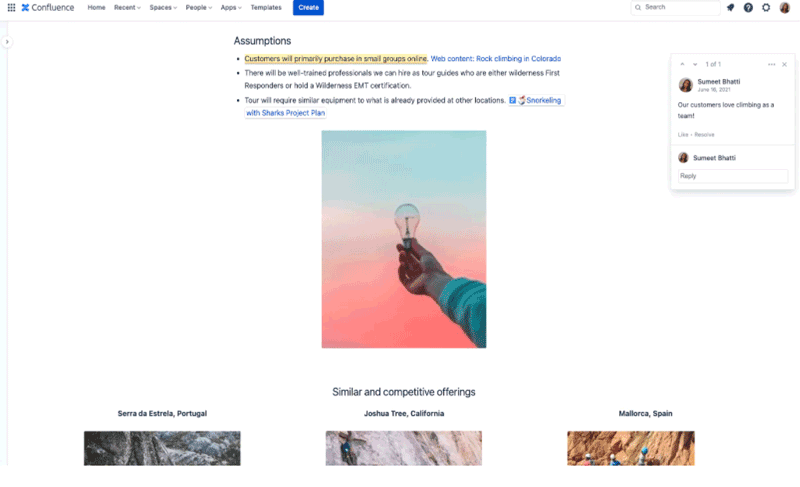The image size is (800, 487).
Task: Click the Create button
Action: (308, 7)
